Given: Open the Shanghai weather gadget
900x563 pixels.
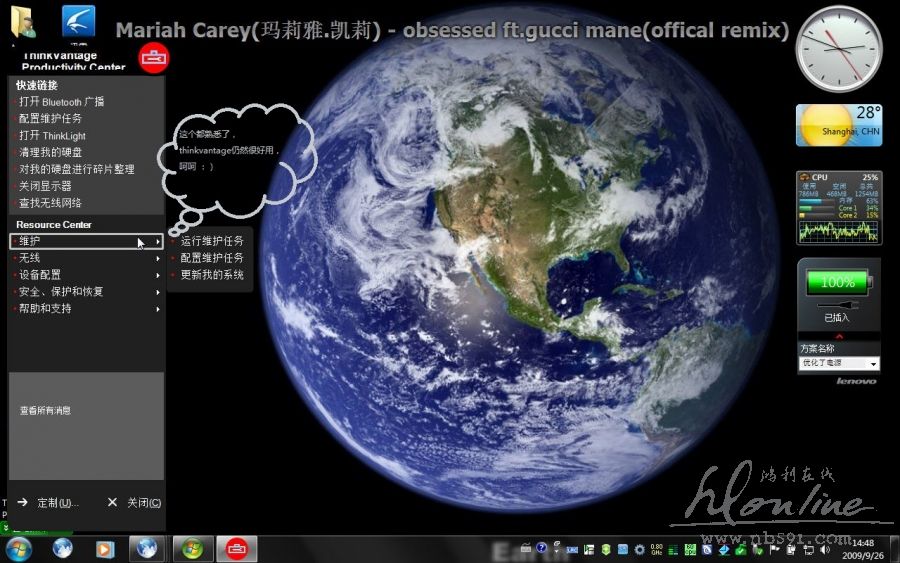Looking at the screenshot, I should (x=839, y=125).
